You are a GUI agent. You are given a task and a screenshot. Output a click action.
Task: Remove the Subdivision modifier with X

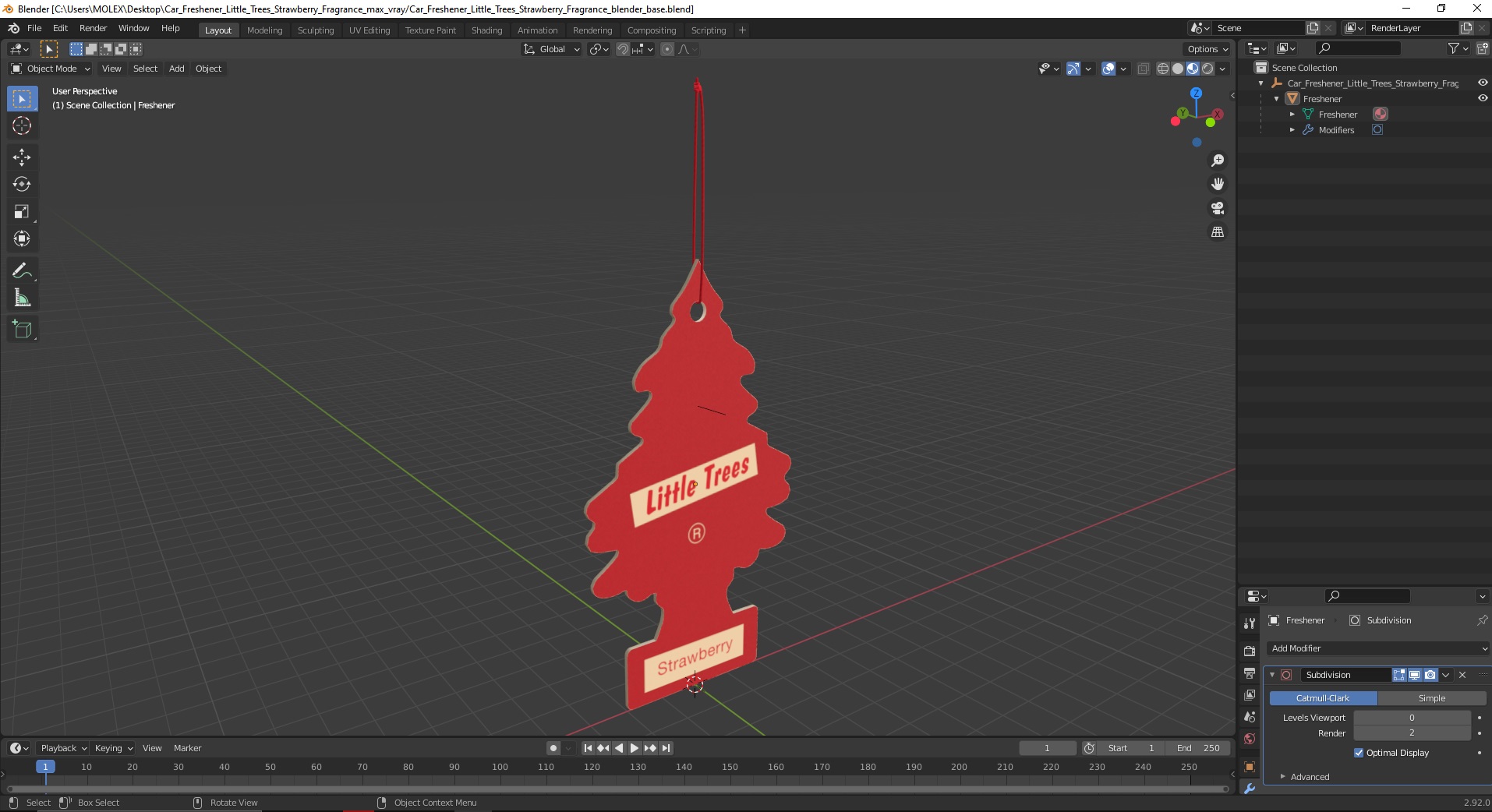[x=1462, y=675]
